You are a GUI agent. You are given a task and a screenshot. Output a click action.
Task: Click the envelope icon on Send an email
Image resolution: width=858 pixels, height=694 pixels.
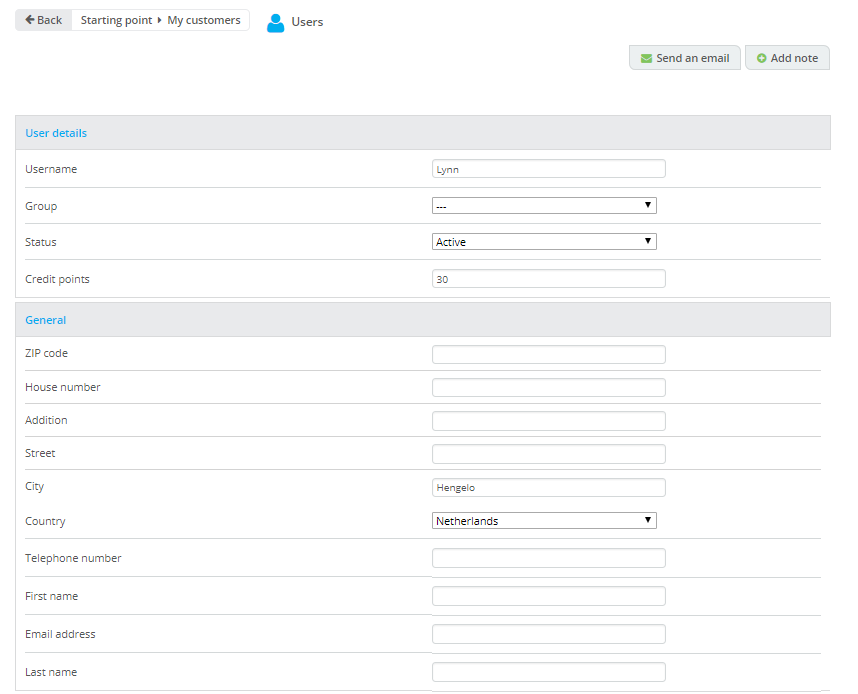pos(646,59)
